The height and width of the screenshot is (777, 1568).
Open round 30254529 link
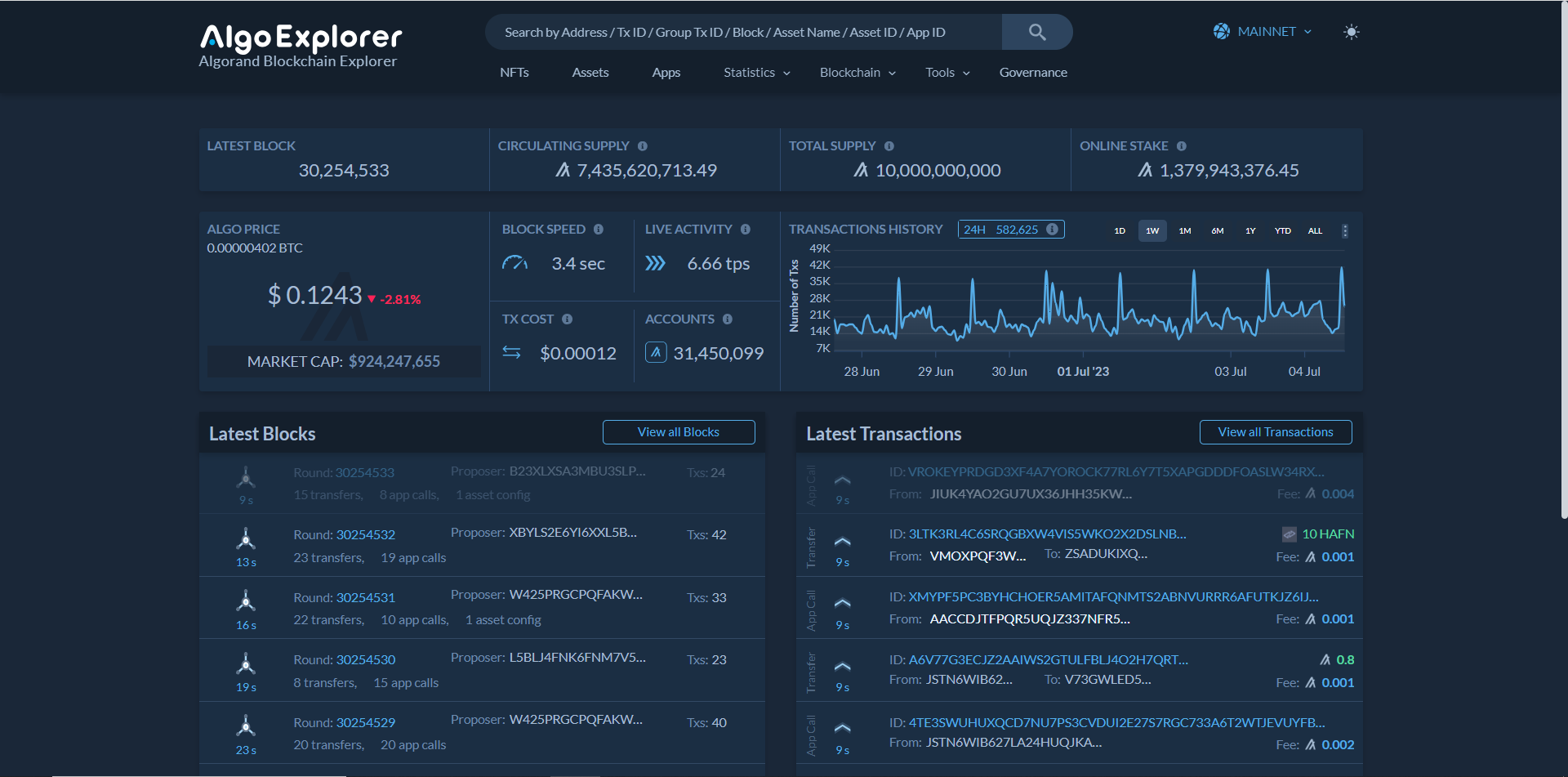pos(366,723)
